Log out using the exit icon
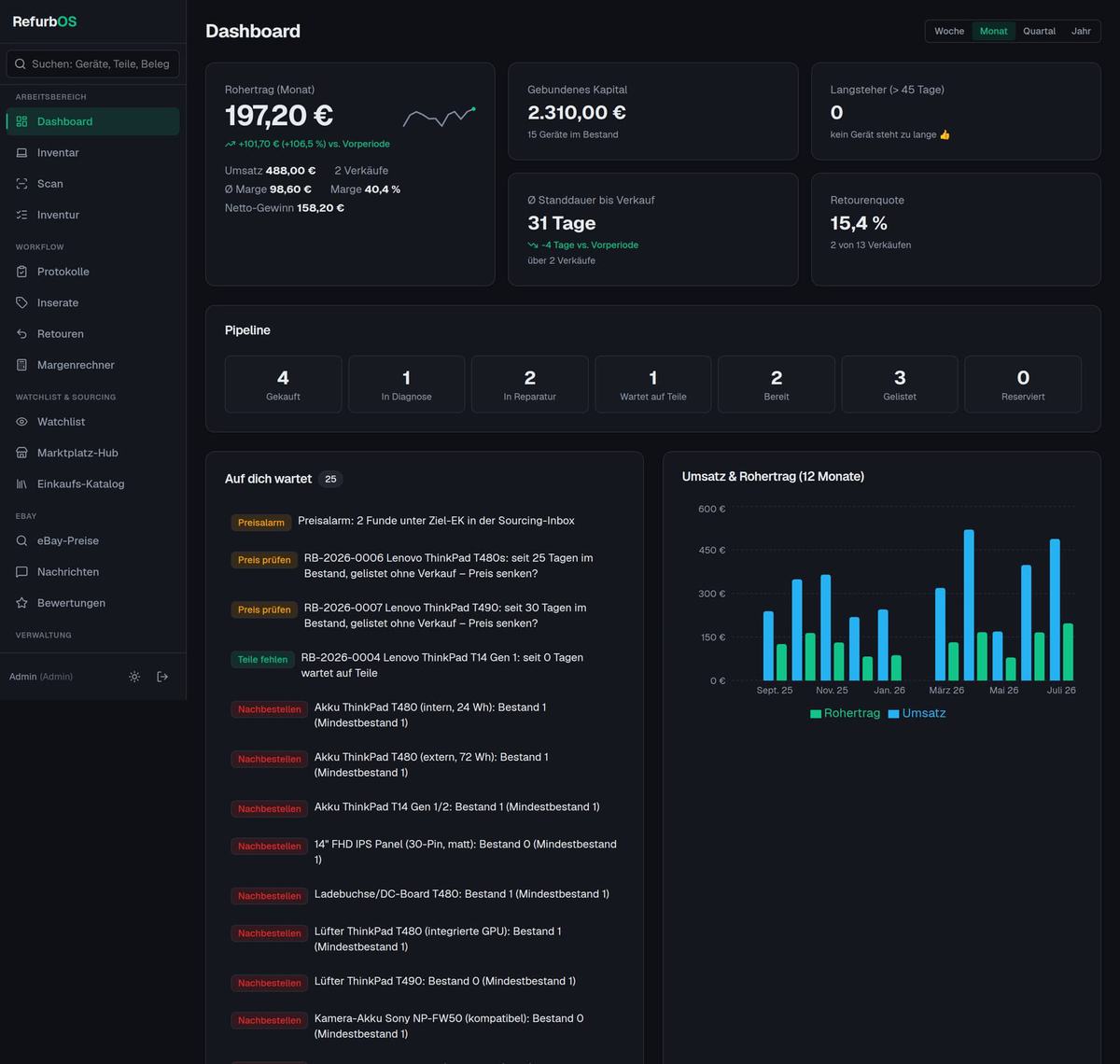Screen dimensions: 1120x1064 coord(162,677)
